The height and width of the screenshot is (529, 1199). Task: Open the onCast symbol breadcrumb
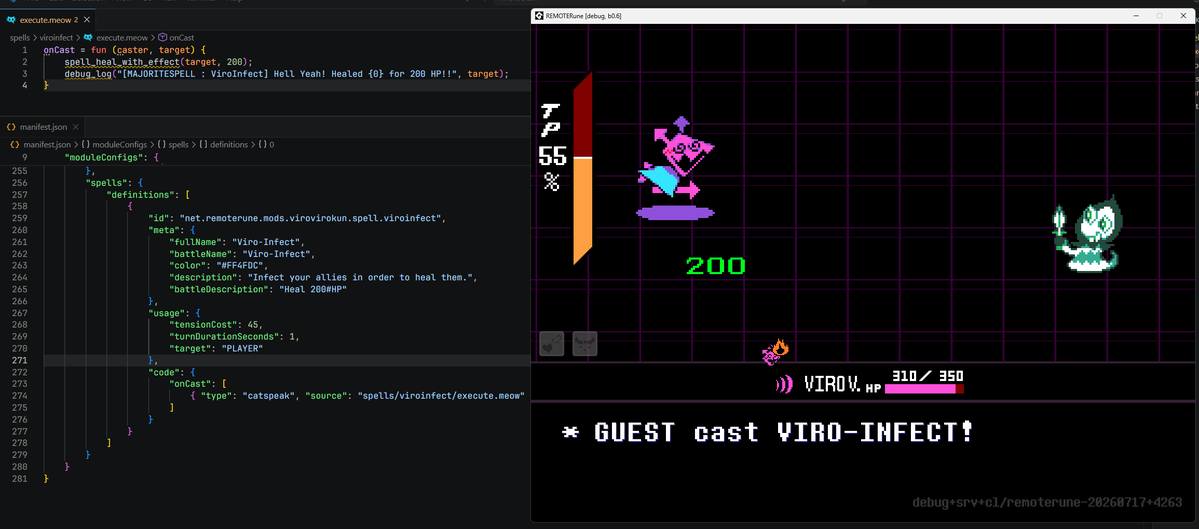[181, 37]
